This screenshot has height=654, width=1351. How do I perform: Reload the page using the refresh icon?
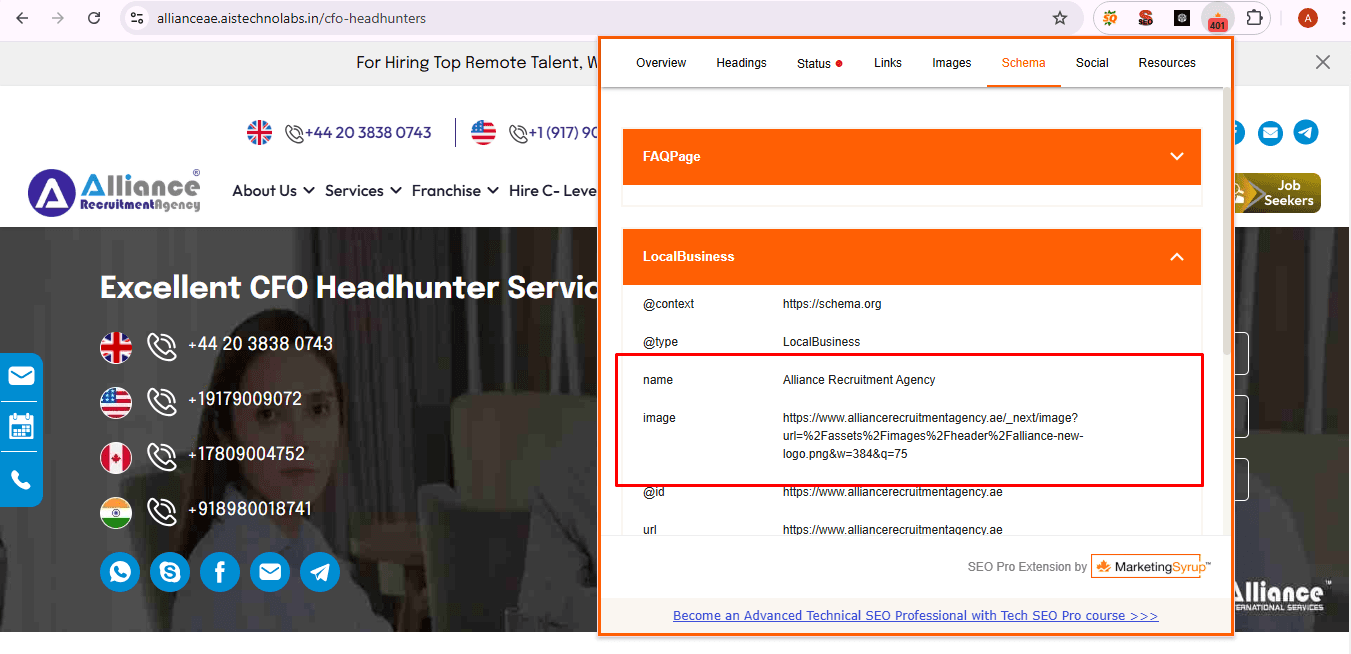click(94, 18)
